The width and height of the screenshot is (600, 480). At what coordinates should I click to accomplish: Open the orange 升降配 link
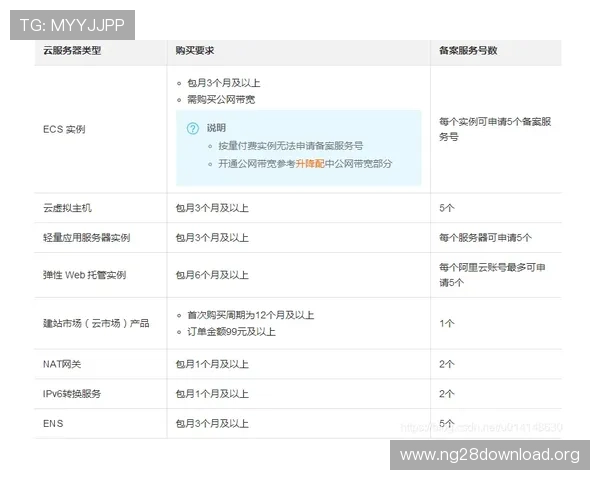click(310, 164)
